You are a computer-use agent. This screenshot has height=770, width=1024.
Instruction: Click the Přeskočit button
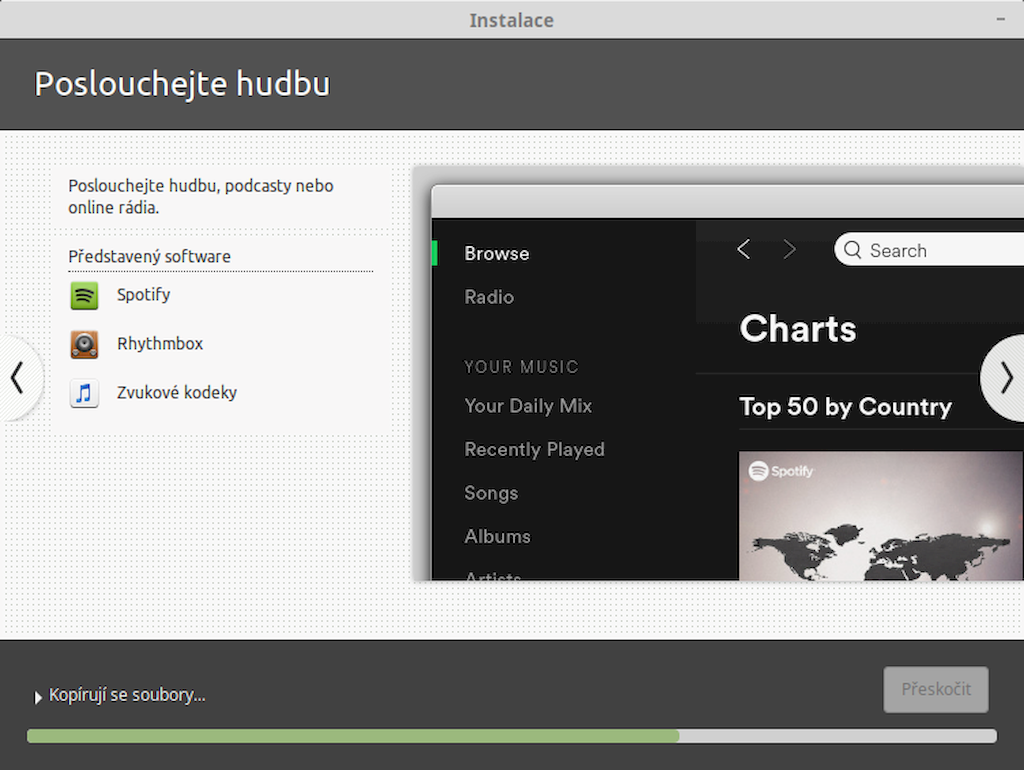click(x=936, y=689)
